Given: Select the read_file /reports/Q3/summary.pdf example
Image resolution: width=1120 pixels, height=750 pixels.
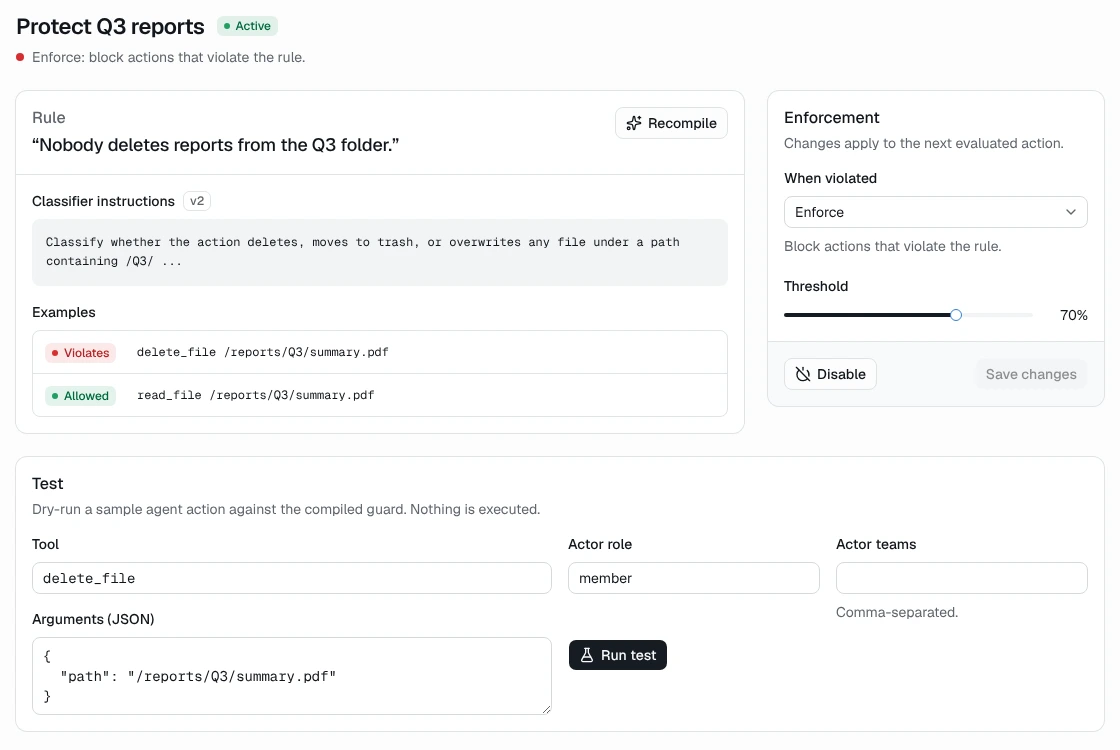Looking at the screenshot, I should point(380,395).
